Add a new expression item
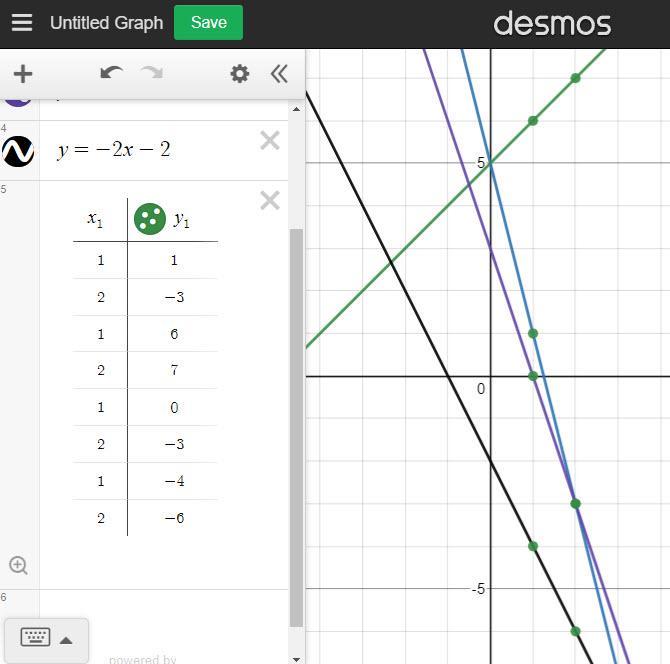The height and width of the screenshot is (664, 670). click(23, 74)
